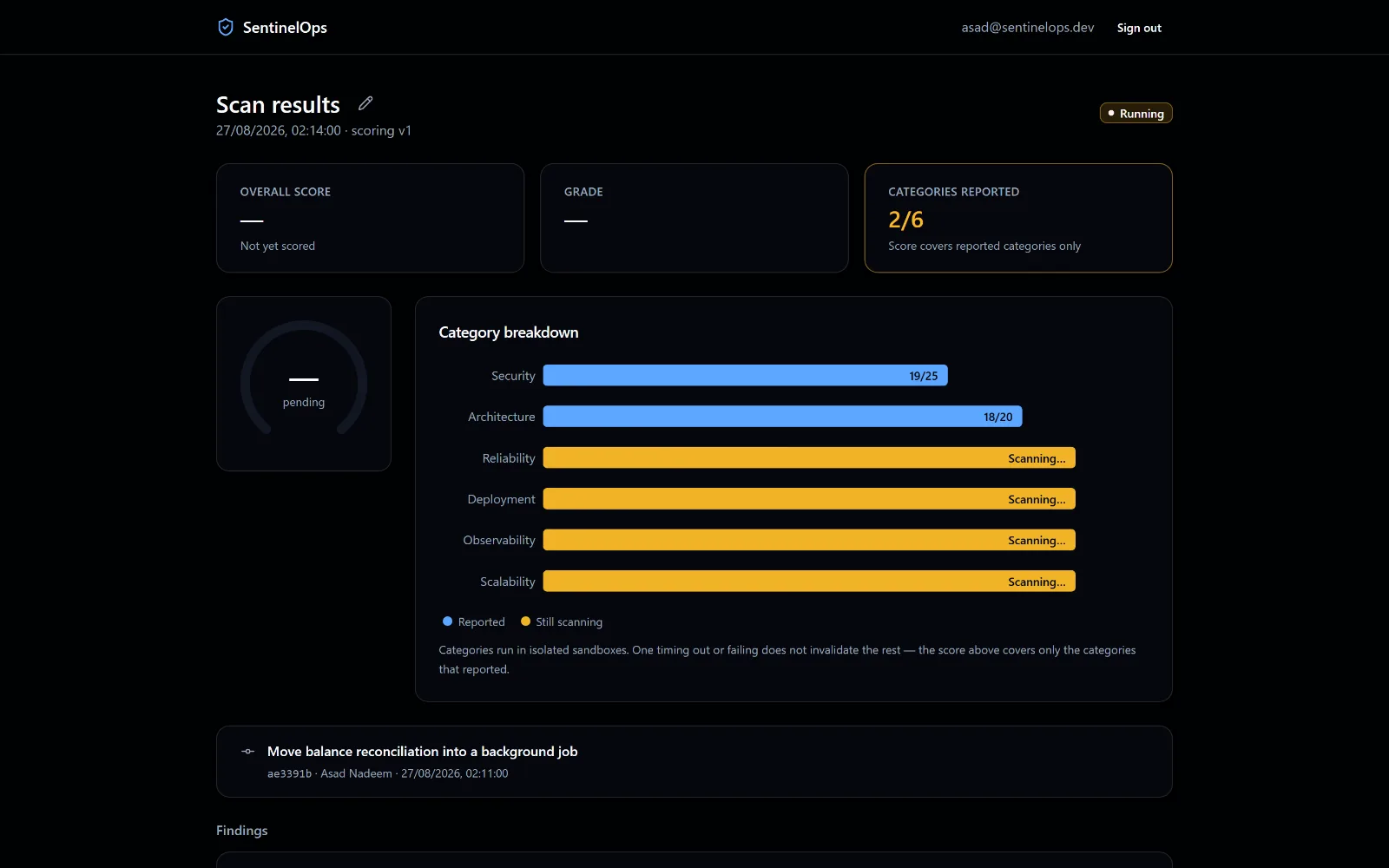The image size is (1389, 868).
Task: Click the Observability category label
Action: pyautogui.click(x=499, y=540)
